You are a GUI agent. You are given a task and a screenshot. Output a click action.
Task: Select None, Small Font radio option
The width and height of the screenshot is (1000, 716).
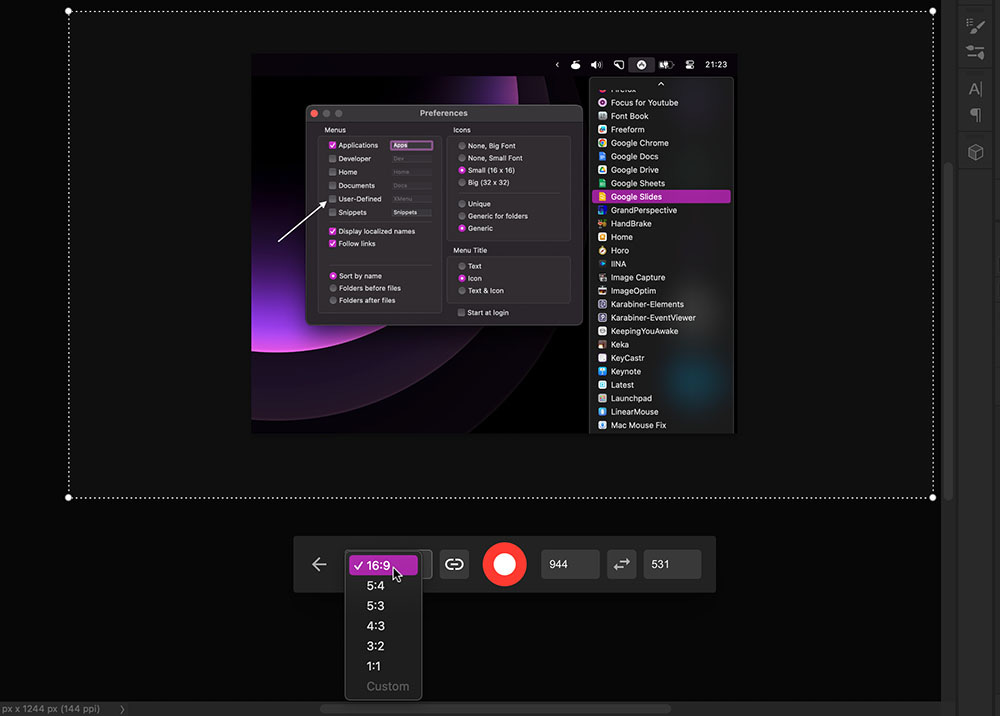[x=462, y=158]
